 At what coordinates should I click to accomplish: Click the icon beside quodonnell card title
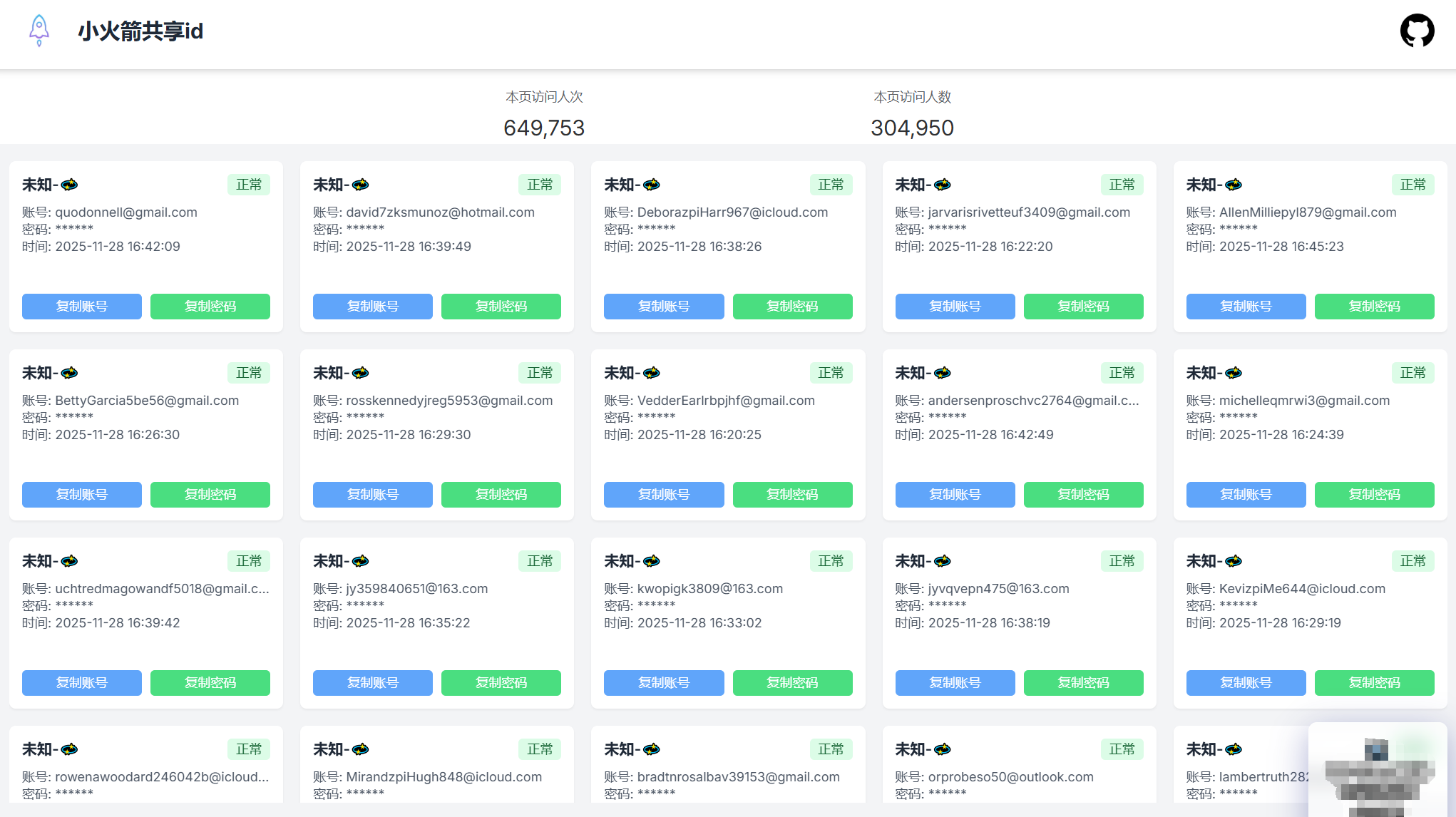[69, 185]
